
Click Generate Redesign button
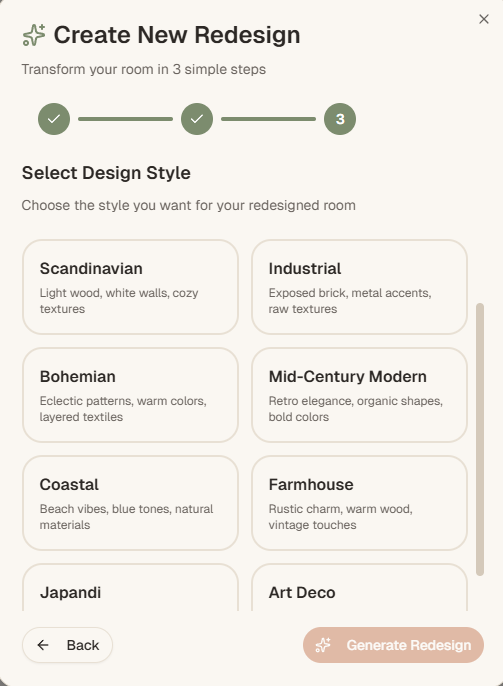click(393, 645)
